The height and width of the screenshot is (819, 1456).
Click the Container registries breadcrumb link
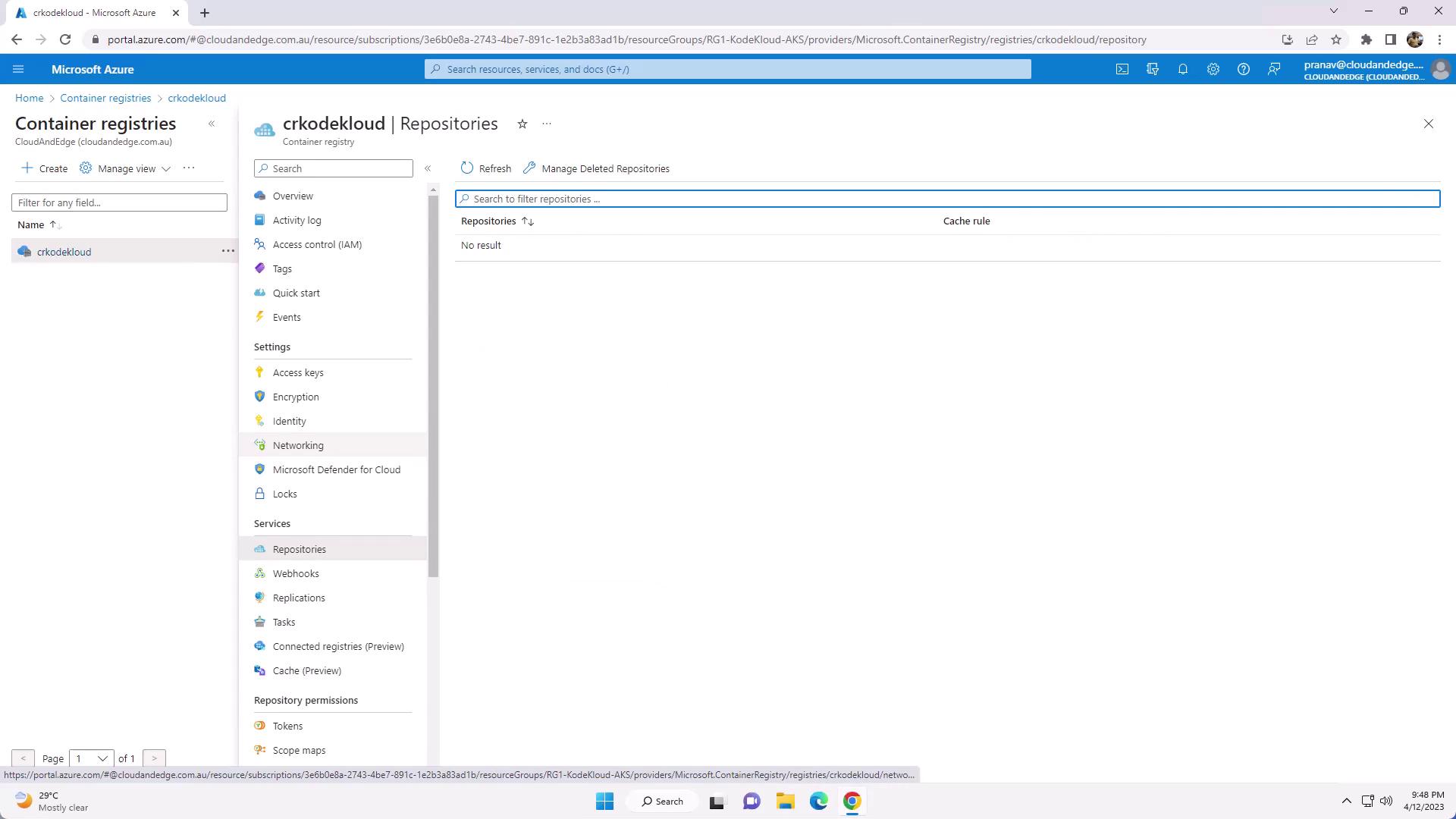[x=105, y=98]
